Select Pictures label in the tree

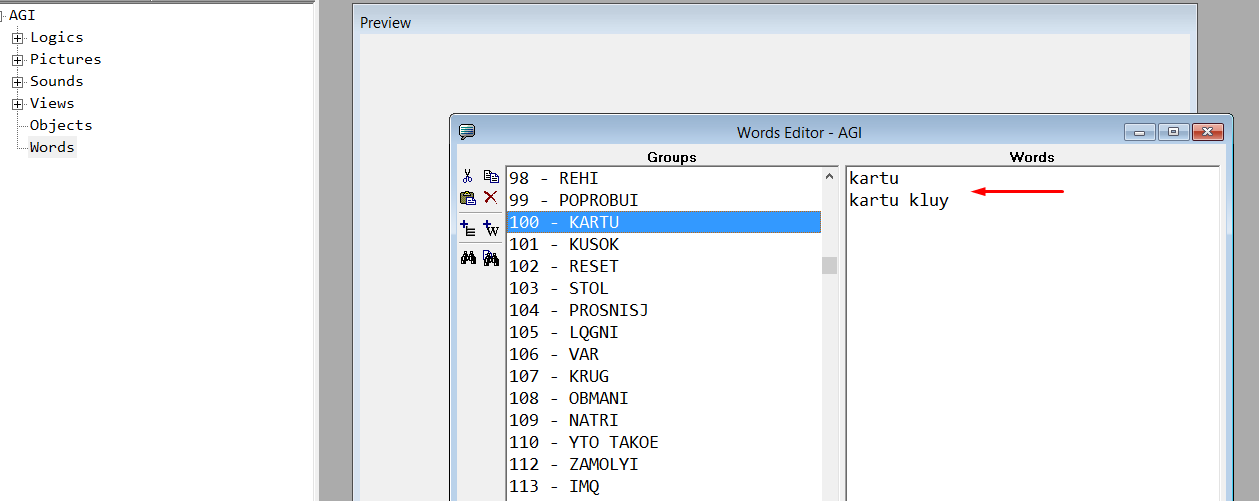coord(65,59)
